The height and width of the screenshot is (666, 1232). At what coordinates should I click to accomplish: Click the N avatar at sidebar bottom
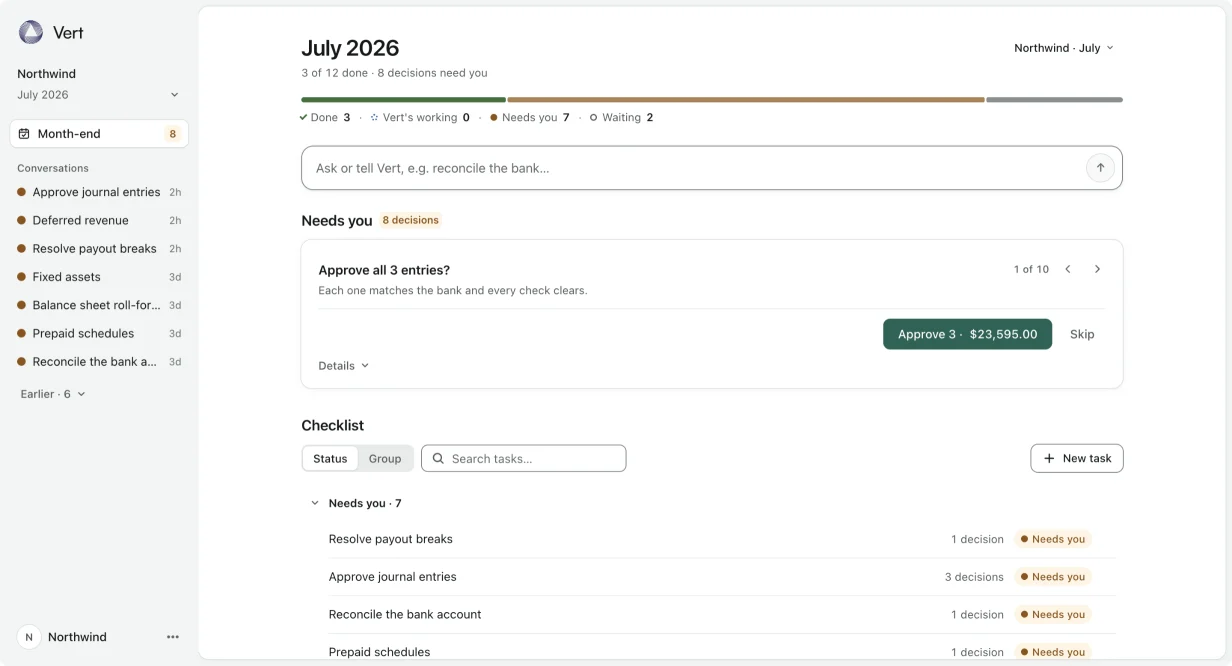click(x=29, y=637)
